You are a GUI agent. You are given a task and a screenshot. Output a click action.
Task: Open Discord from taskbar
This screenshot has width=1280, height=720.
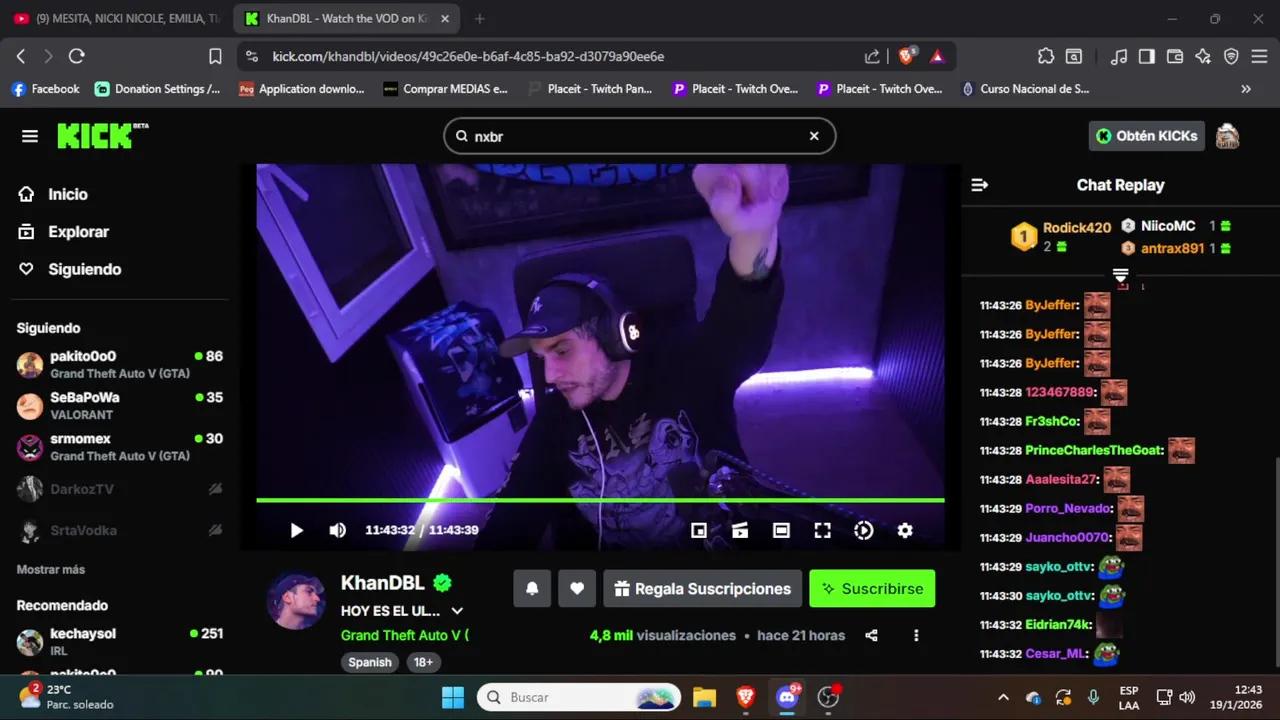(x=787, y=697)
